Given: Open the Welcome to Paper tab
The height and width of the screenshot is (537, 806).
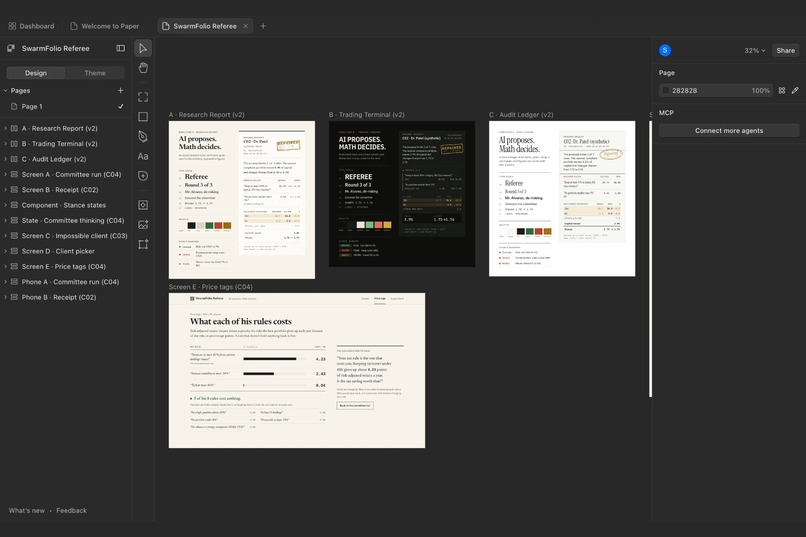Looking at the screenshot, I should tap(104, 26).
